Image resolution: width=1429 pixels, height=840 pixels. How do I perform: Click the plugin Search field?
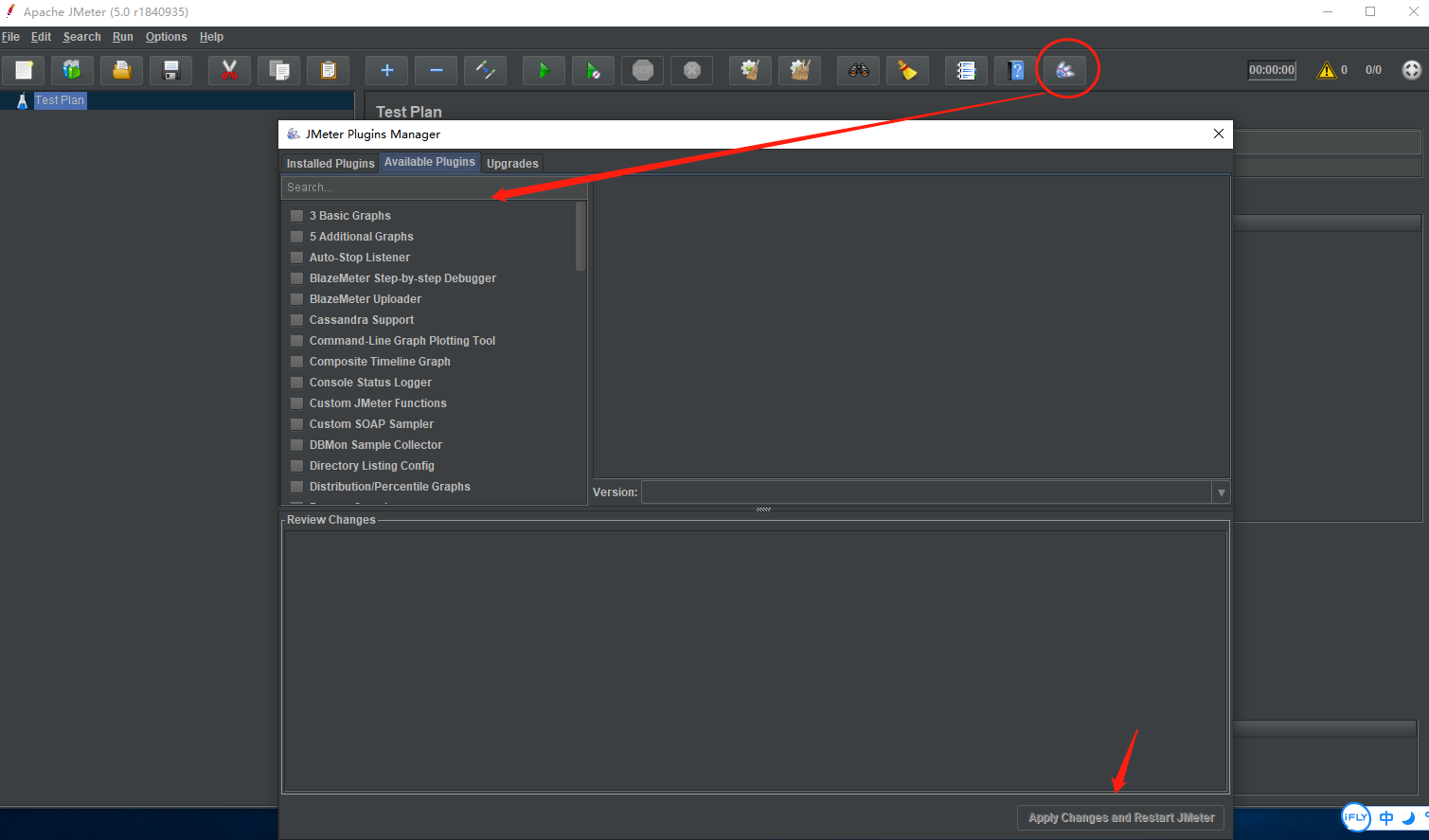434,188
